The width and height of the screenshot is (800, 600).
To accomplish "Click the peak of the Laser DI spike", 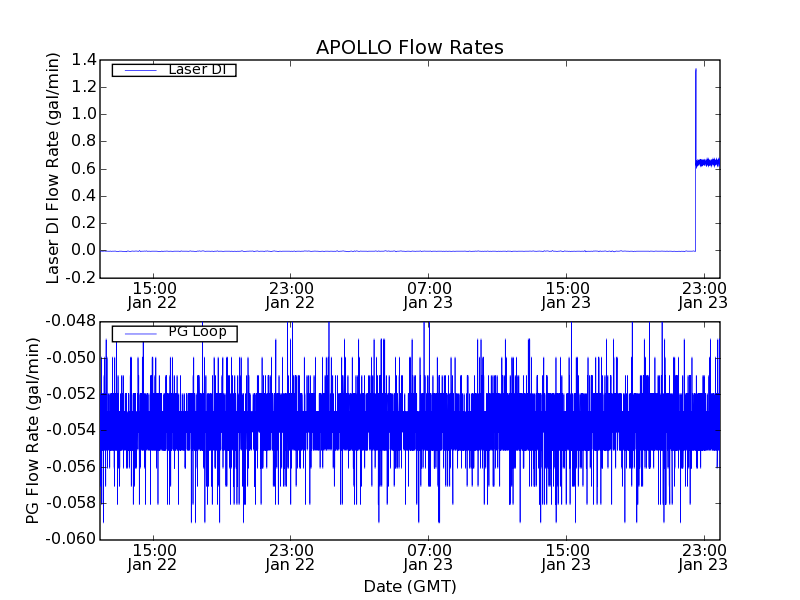I will pos(695,69).
